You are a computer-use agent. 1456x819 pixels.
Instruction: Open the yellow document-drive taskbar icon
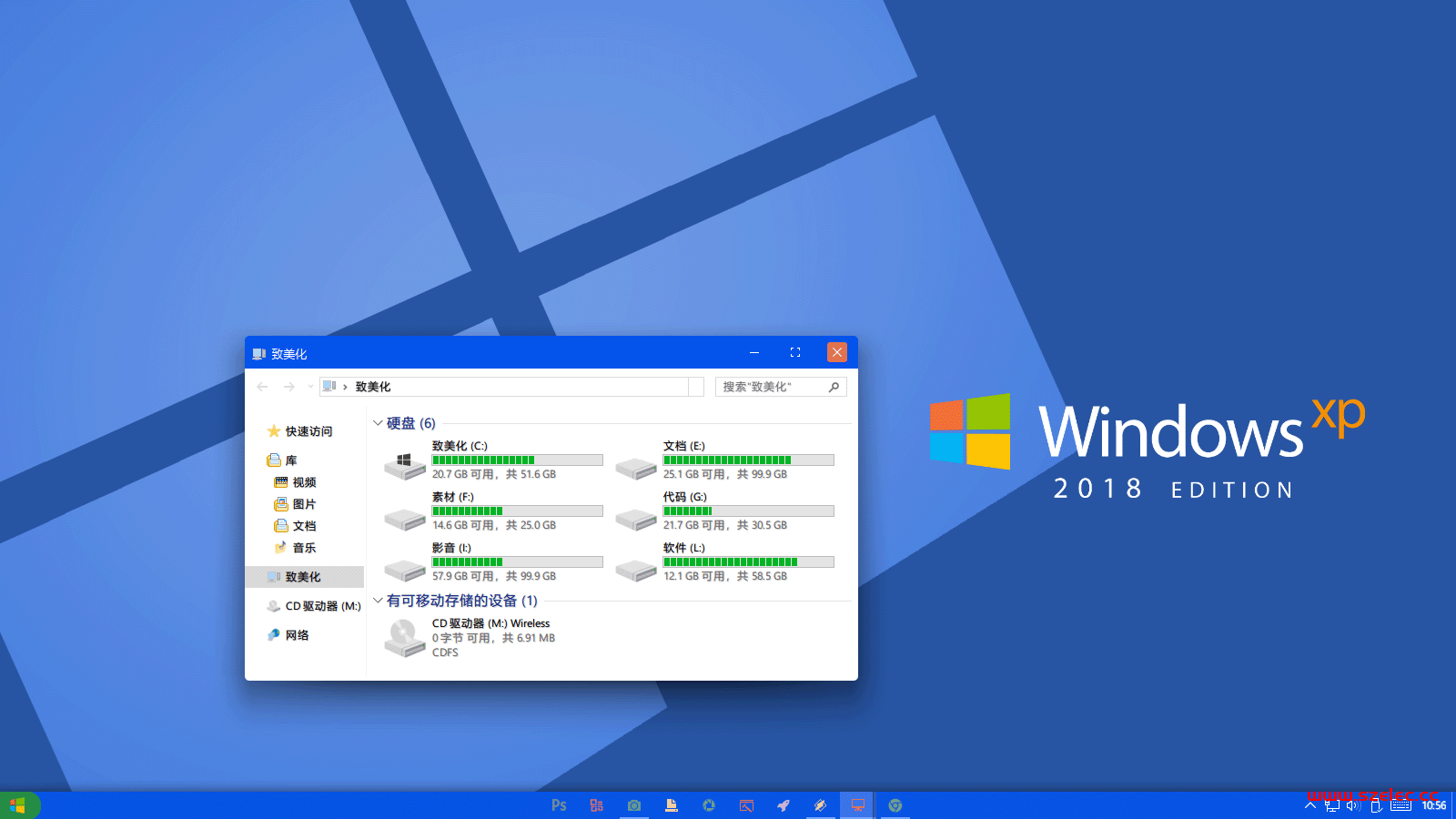[x=672, y=805]
